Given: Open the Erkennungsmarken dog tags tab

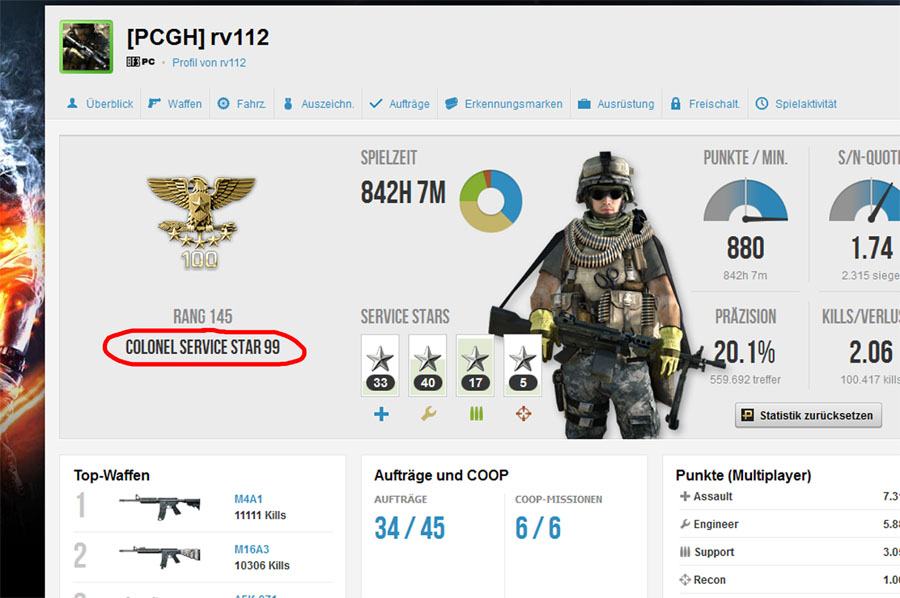Looking at the screenshot, I should [504, 104].
